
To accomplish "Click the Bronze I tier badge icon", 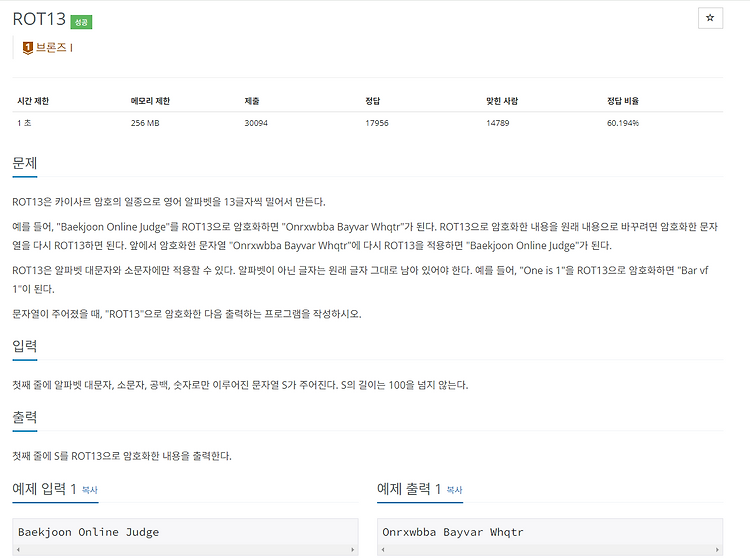I will tap(28, 47).
